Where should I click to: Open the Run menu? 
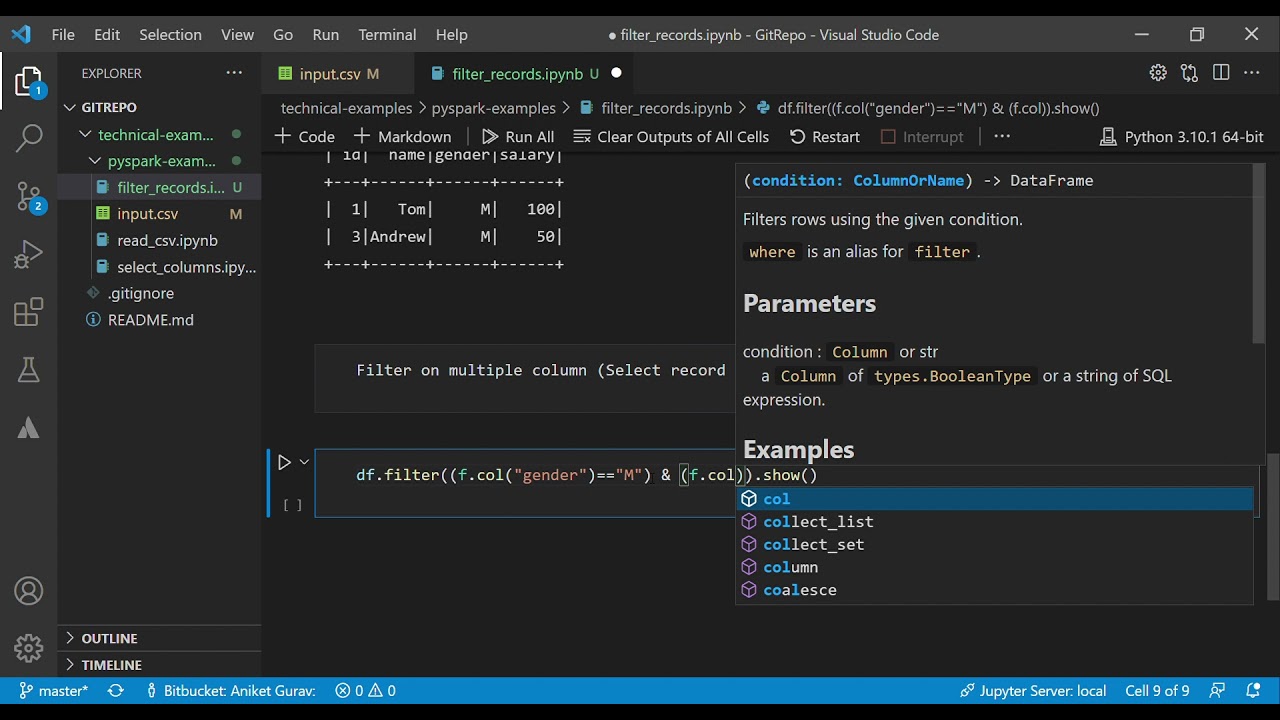click(x=325, y=34)
